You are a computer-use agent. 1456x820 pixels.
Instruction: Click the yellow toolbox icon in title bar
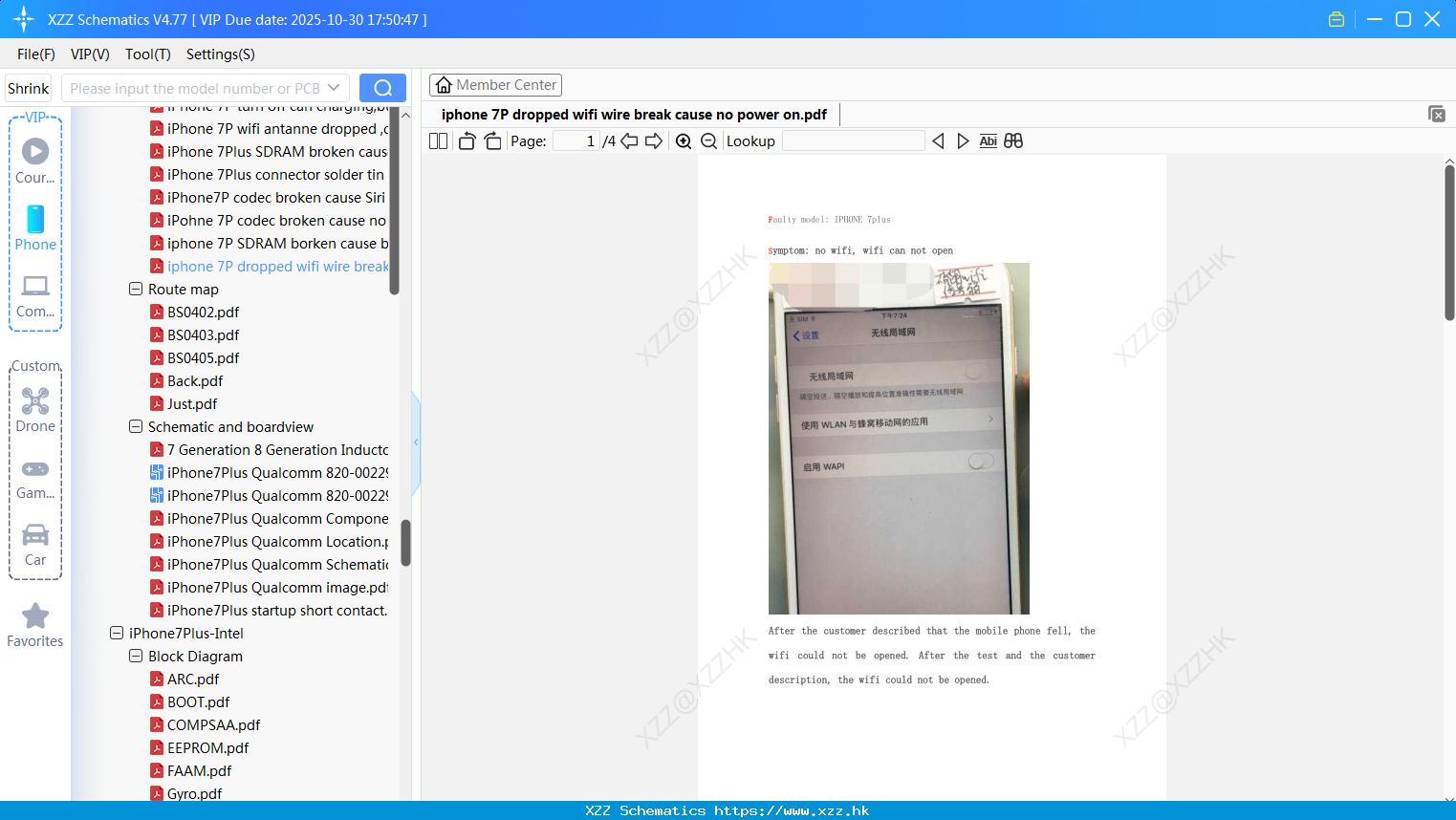pyautogui.click(x=1336, y=19)
